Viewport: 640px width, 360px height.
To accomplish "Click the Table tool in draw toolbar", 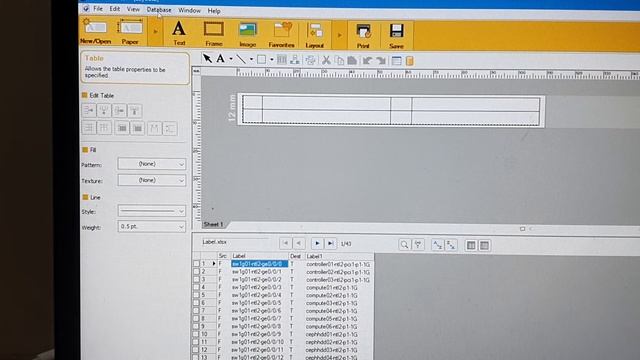I will pyautogui.click(x=282, y=60).
